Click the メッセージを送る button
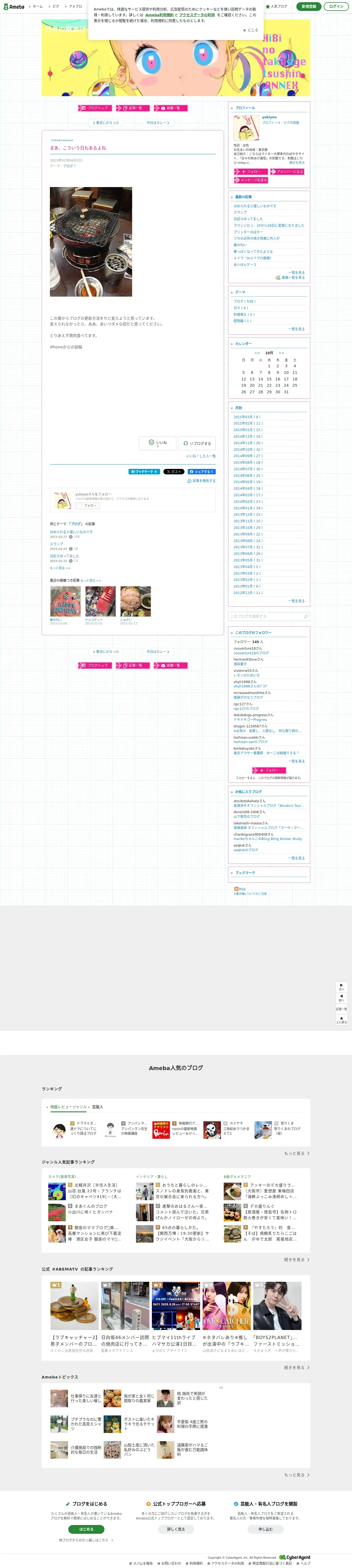The image size is (352, 1568). point(251,180)
